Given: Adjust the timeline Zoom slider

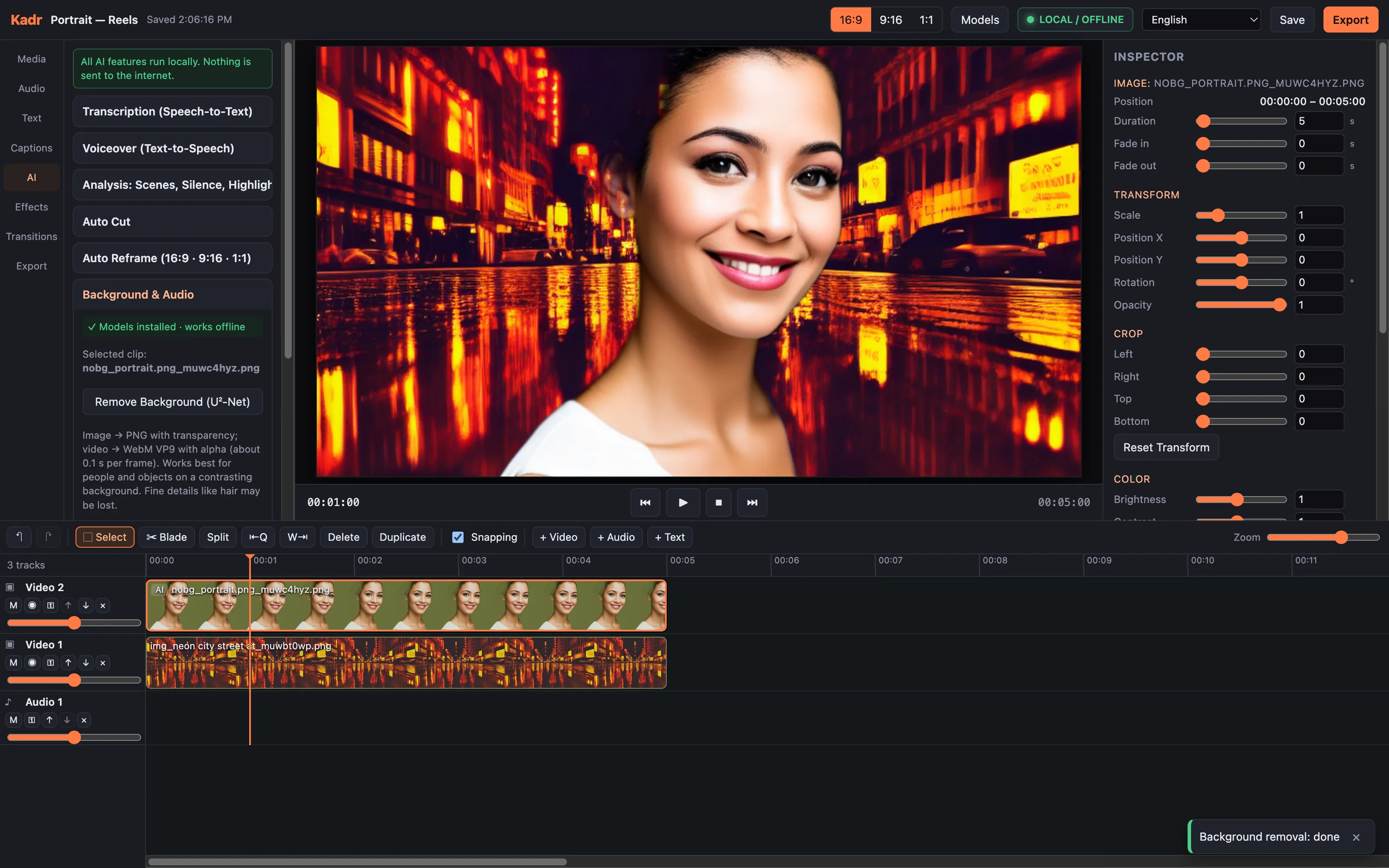Looking at the screenshot, I should [x=1323, y=537].
